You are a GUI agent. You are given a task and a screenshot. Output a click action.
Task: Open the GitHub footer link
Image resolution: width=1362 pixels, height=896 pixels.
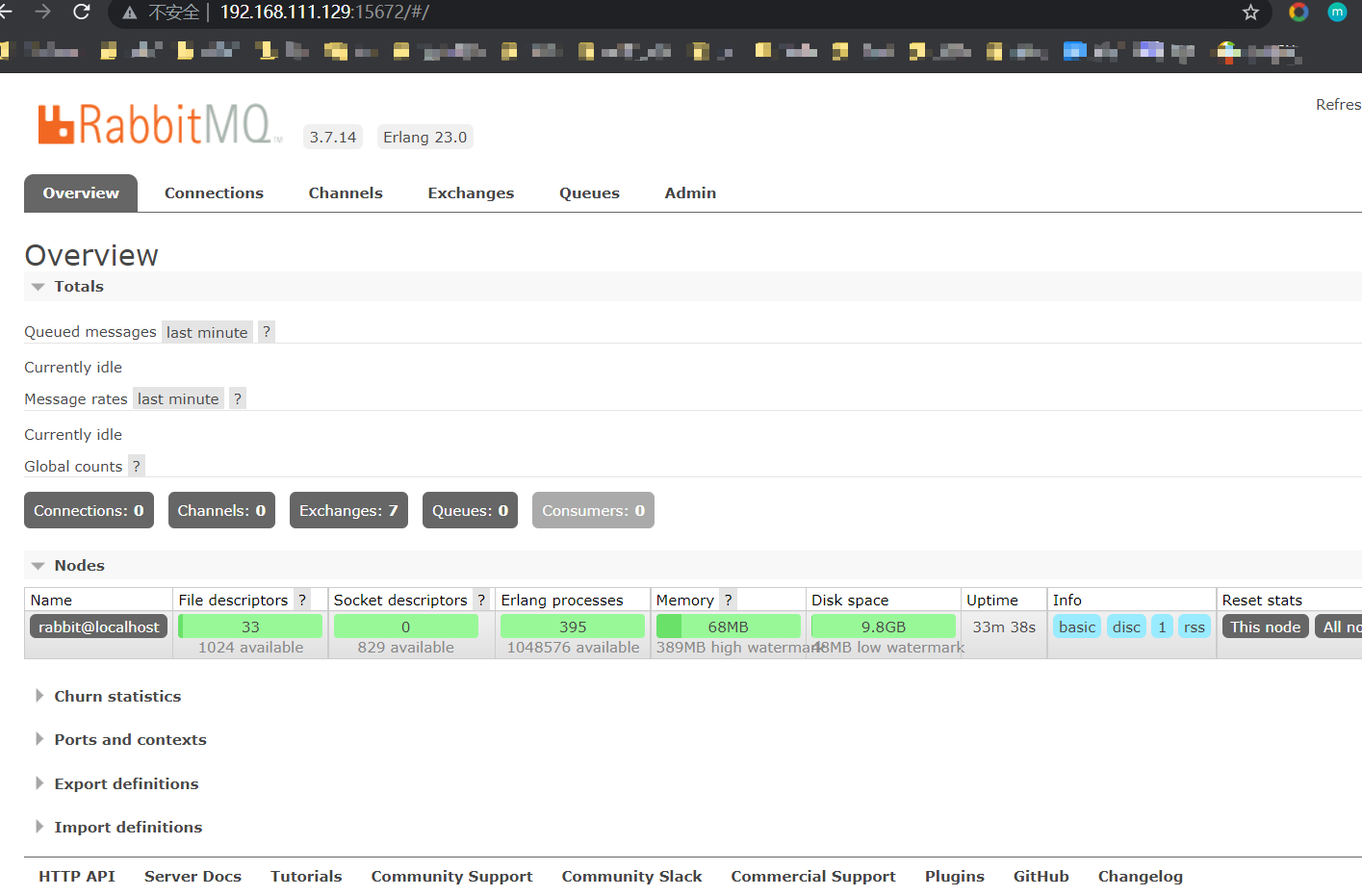(x=1041, y=876)
